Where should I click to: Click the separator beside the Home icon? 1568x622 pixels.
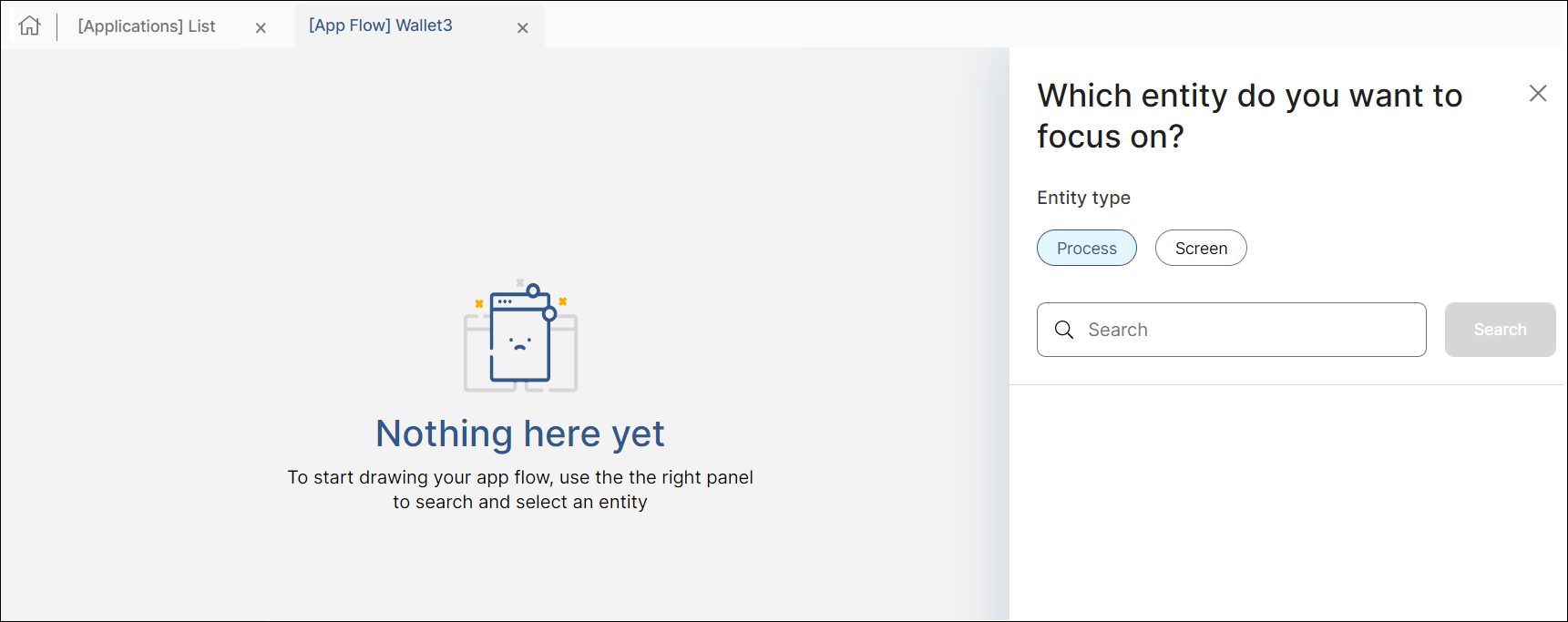tap(57, 26)
